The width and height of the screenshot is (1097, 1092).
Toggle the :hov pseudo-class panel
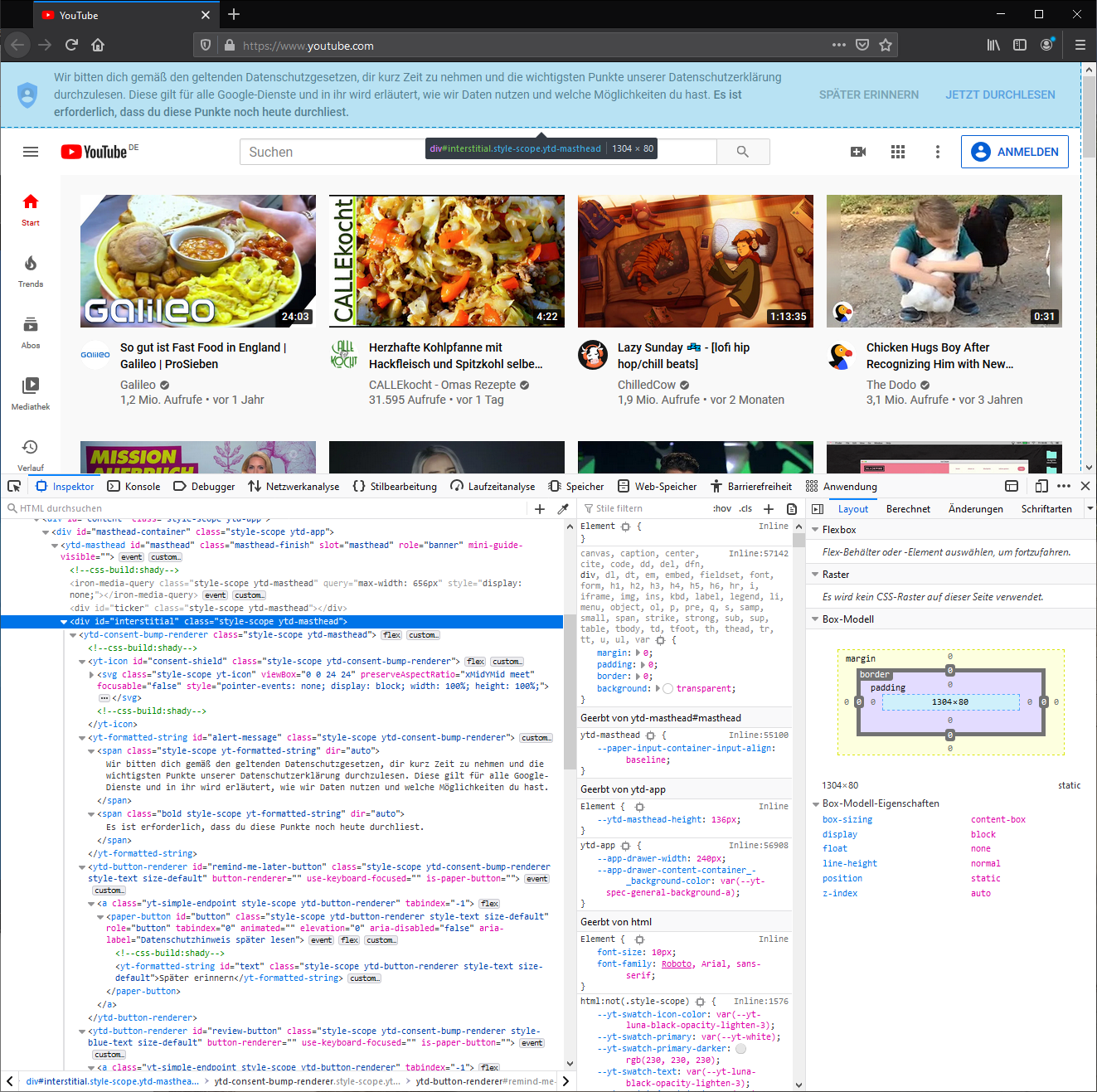point(722,508)
